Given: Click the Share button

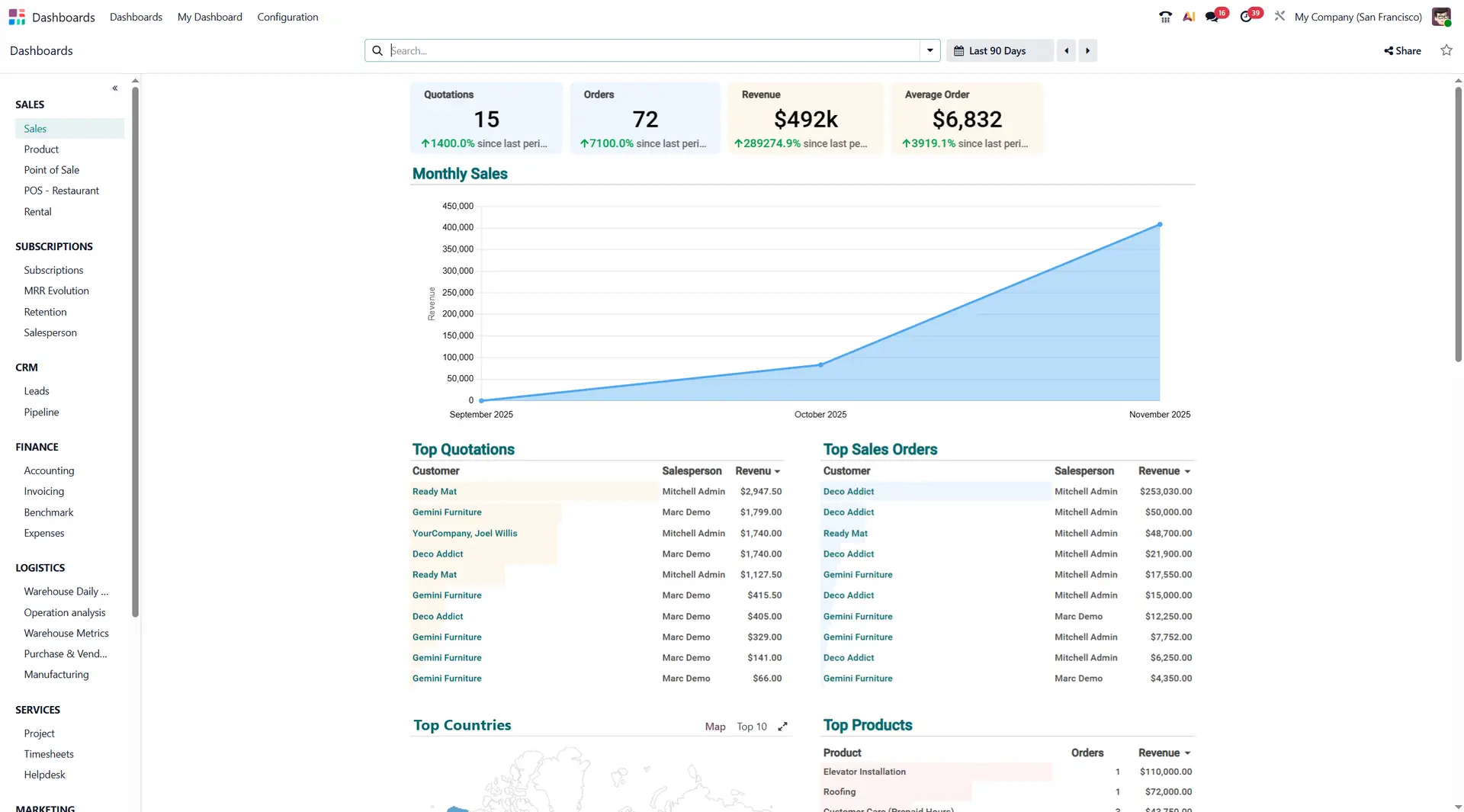Looking at the screenshot, I should (1402, 50).
